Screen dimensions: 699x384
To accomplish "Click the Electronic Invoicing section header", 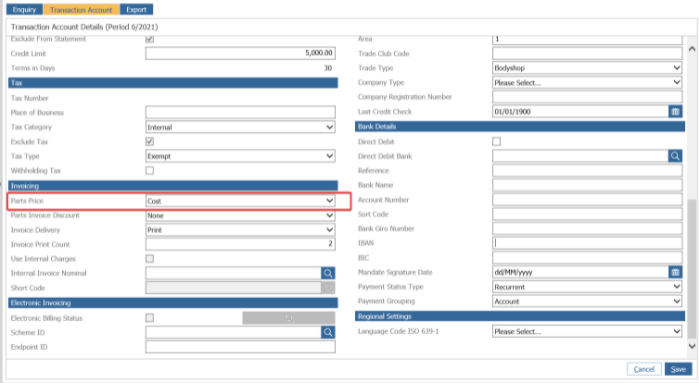I will [173, 303].
